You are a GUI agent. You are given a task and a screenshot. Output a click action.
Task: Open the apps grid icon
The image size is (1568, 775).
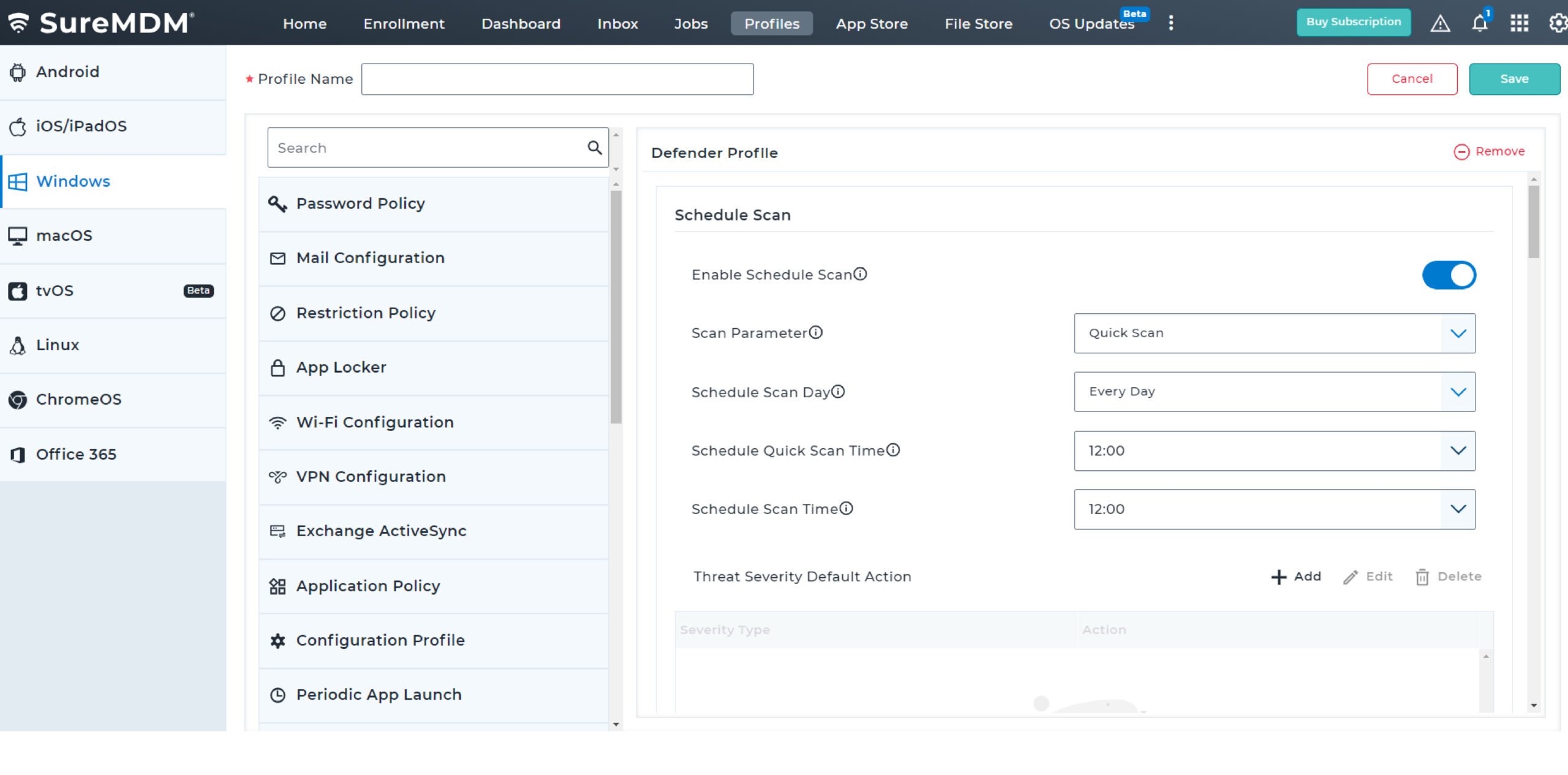pyautogui.click(x=1519, y=23)
